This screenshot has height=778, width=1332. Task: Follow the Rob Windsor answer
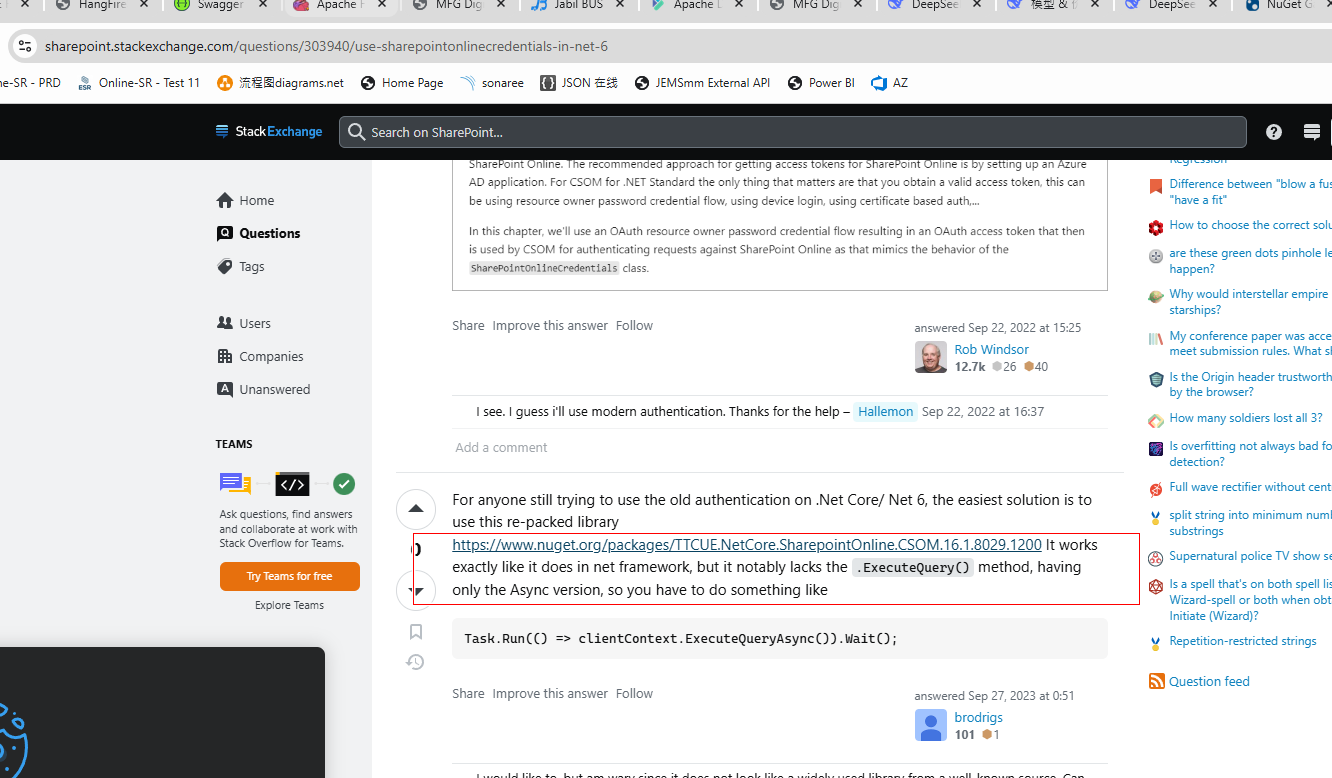click(x=634, y=325)
